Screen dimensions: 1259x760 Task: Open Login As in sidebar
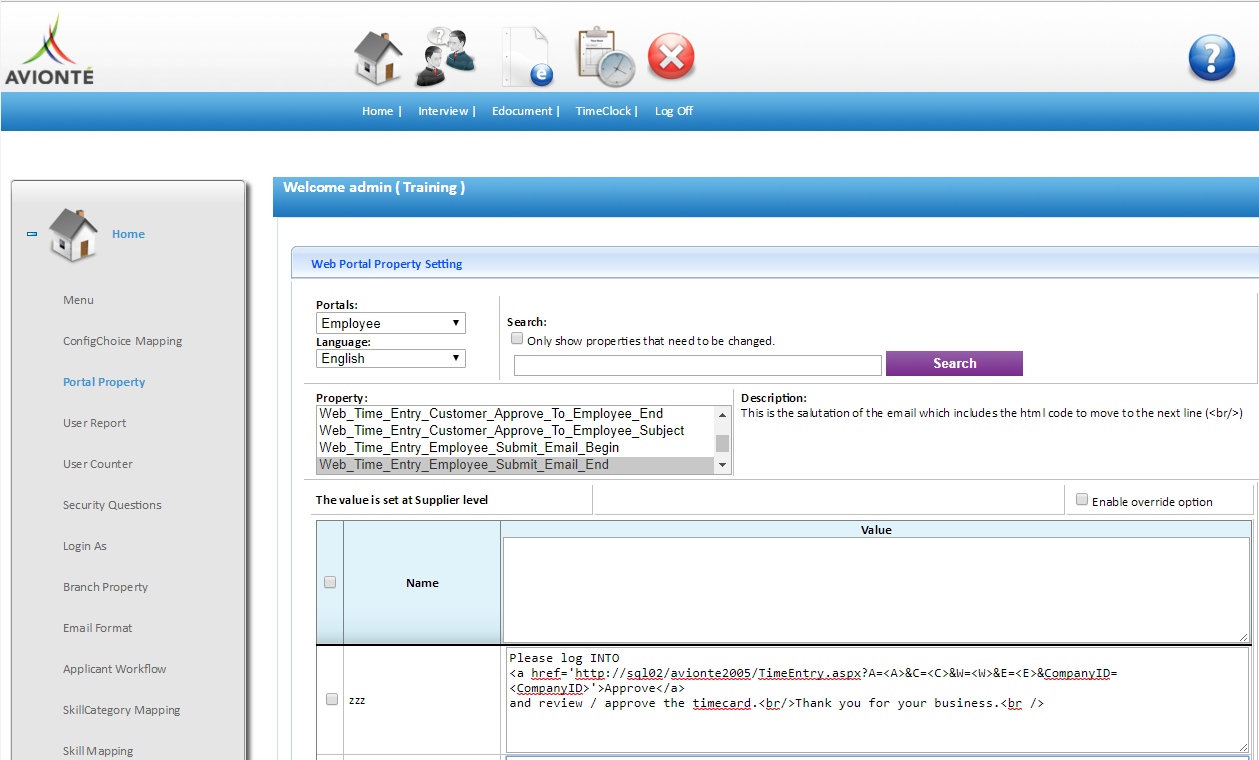tap(85, 546)
